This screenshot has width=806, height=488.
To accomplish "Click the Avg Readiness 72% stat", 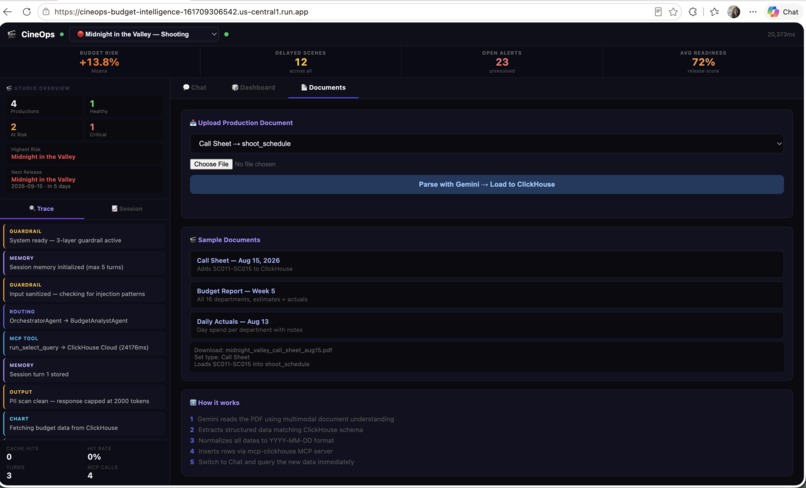I will (x=703, y=62).
